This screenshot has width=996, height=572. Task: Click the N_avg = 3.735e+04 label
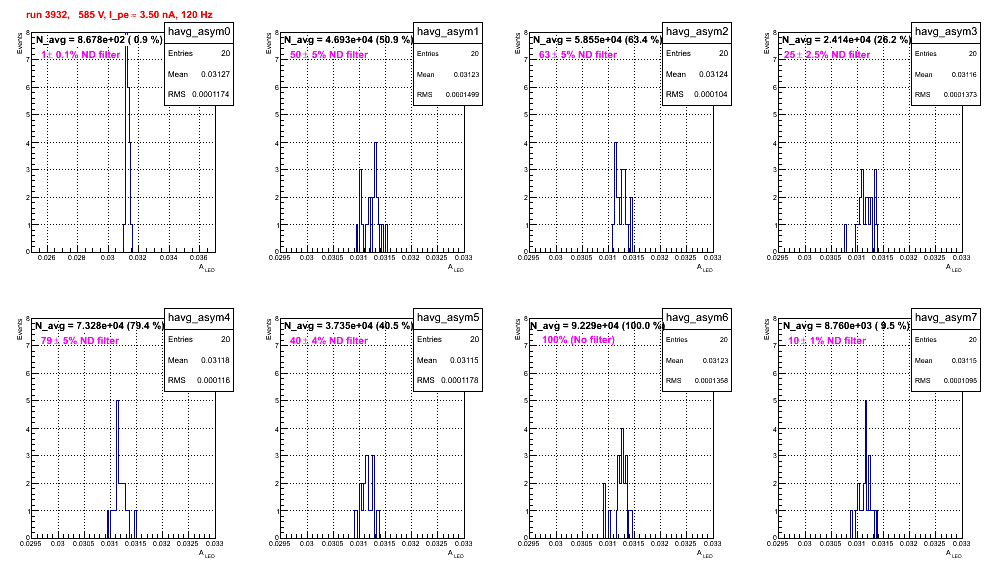(x=347, y=325)
